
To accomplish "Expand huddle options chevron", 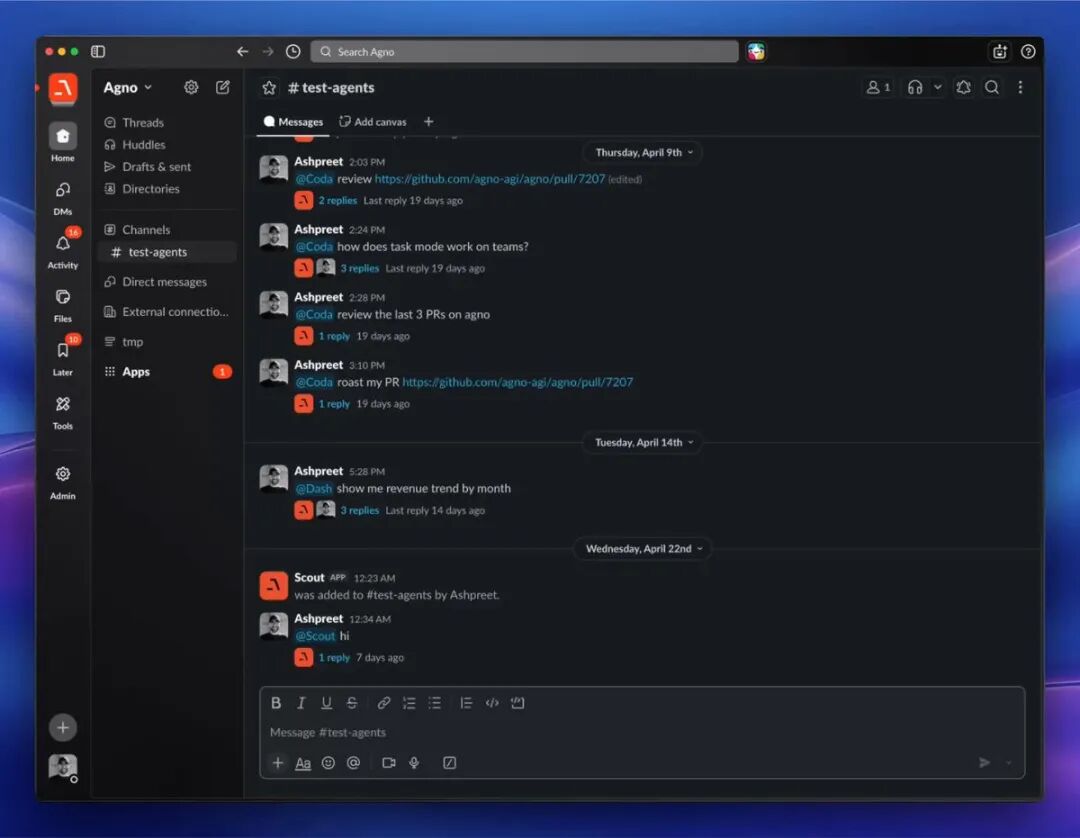I will tap(938, 88).
